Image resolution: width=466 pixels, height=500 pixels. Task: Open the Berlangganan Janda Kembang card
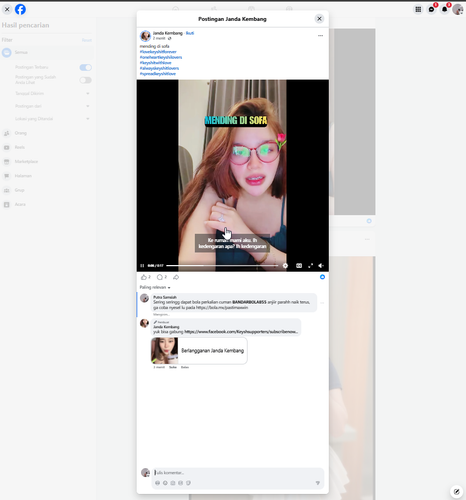(199, 351)
